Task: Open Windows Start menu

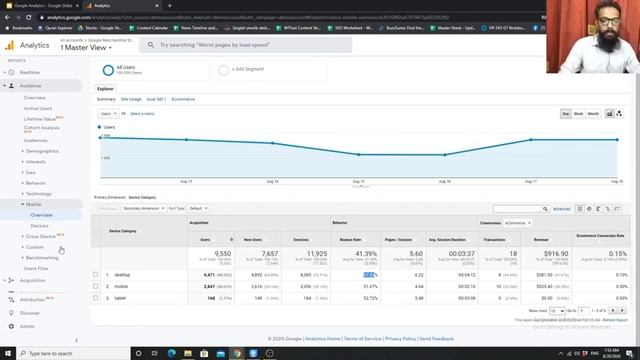Action: [8, 353]
